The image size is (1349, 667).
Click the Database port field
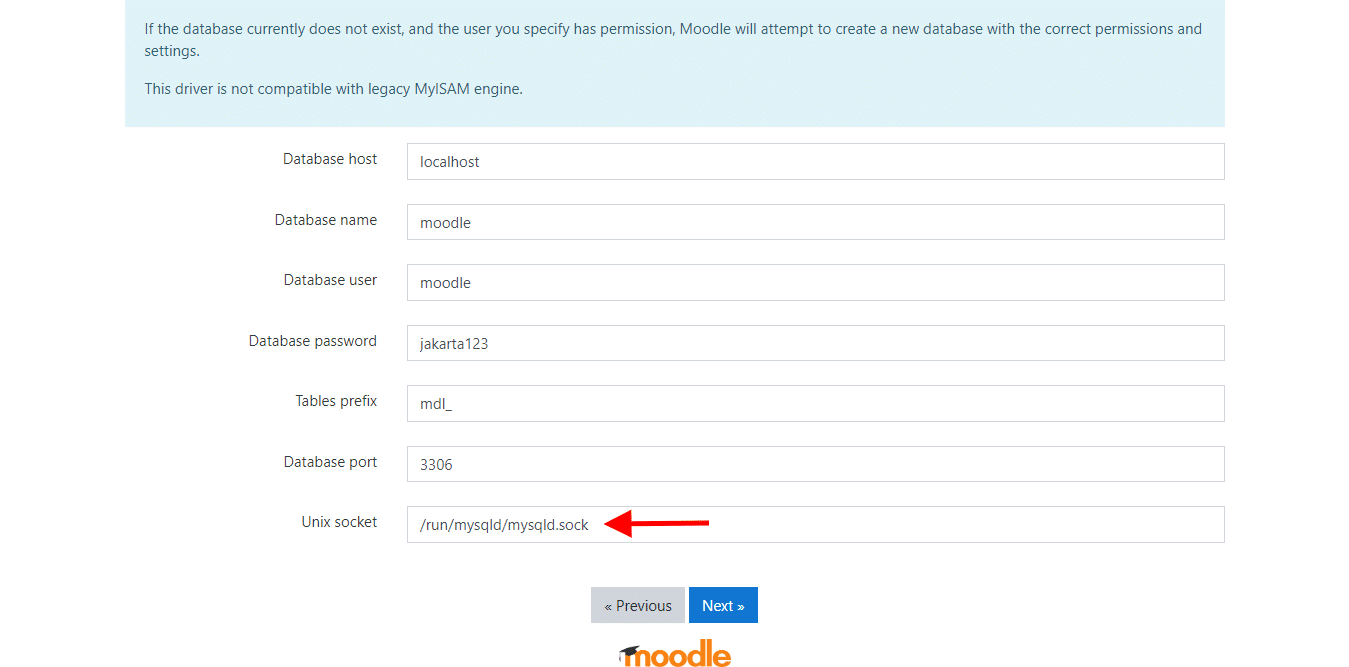pos(815,464)
